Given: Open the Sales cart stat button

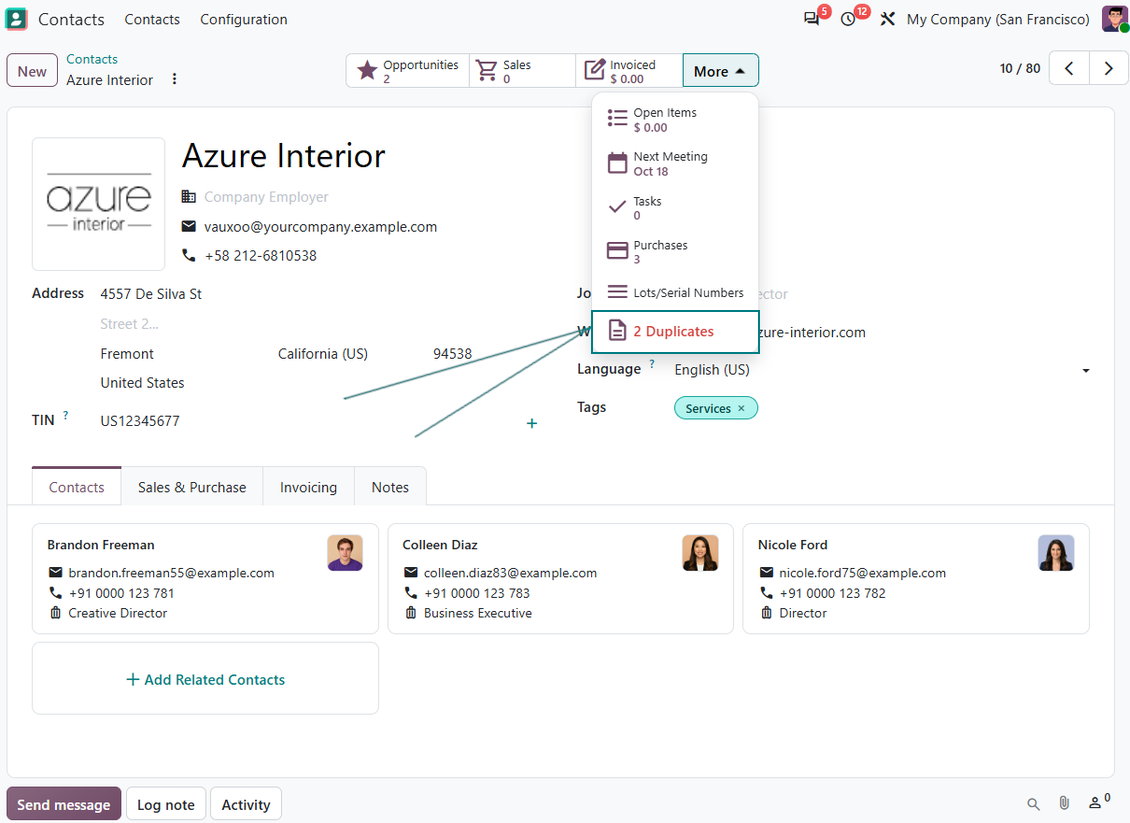Looking at the screenshot, I should 522,71.
